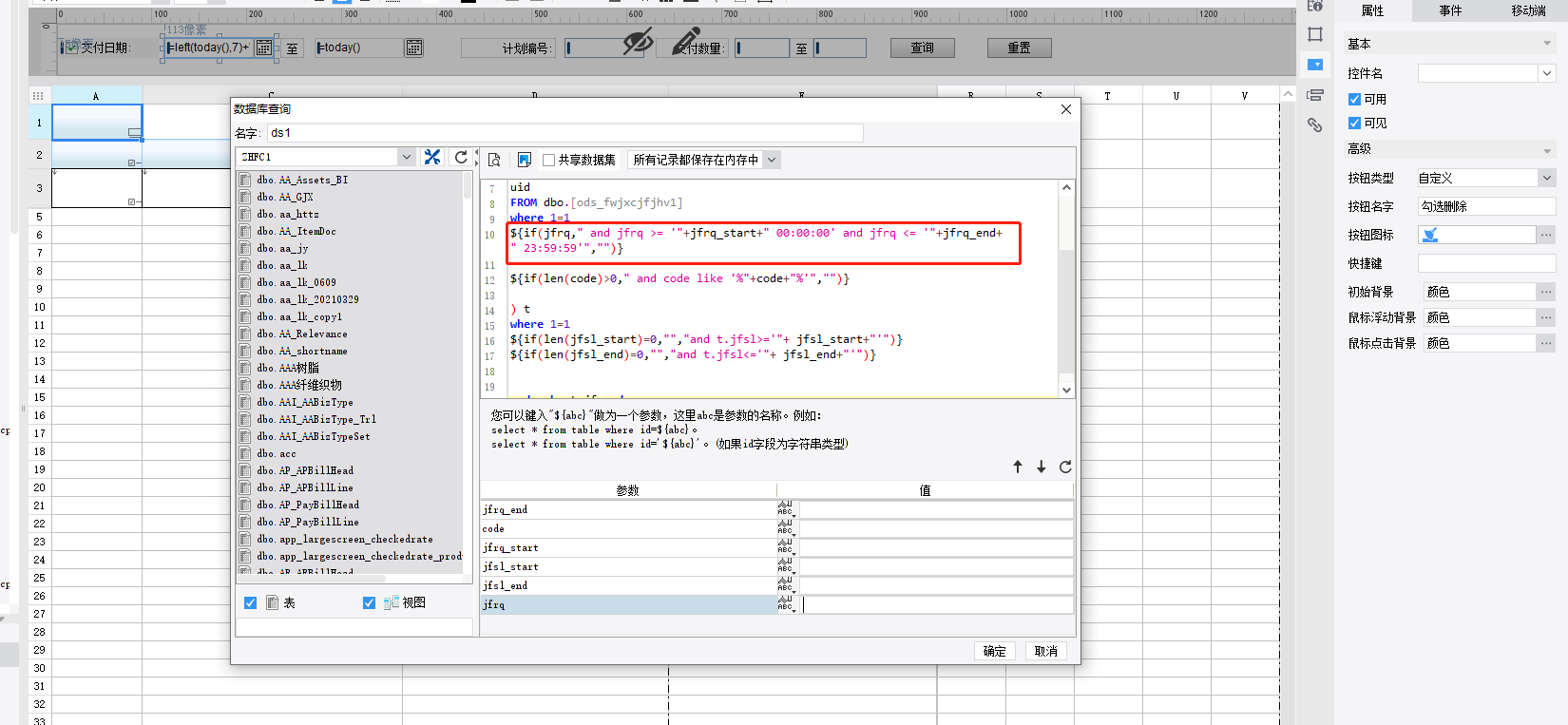This screenshot has width=1568, height=725.
Task: Move parameter up with the up arrow
Action: coord(1018,467)
